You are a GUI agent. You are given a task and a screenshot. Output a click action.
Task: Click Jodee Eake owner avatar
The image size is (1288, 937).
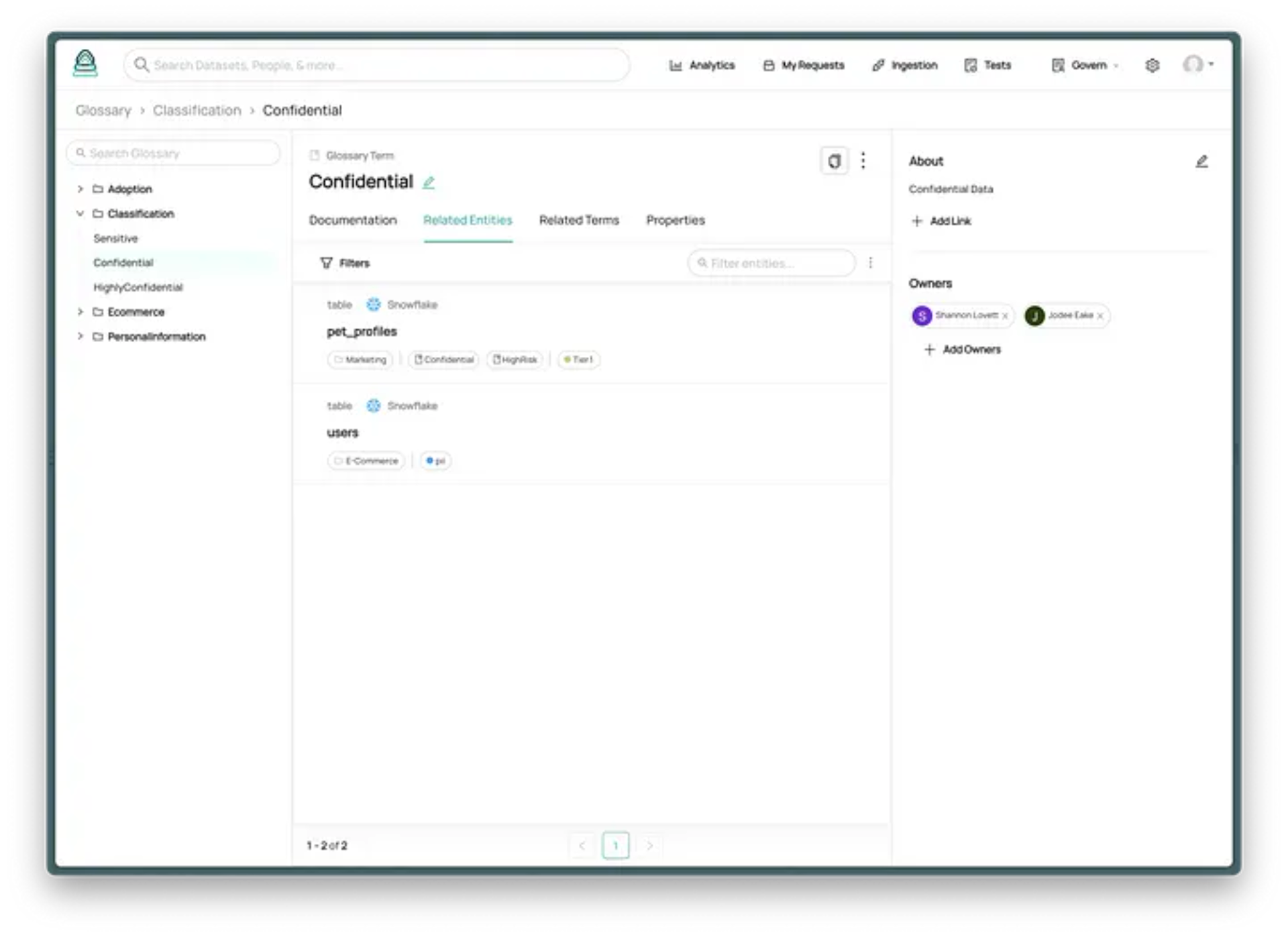coord(1034,315)
